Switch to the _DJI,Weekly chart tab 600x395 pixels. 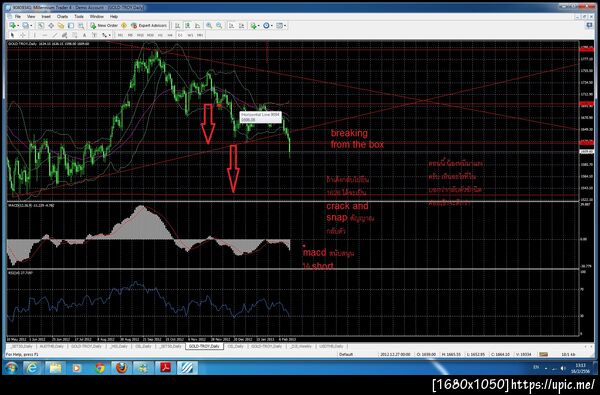click(300, 346)
